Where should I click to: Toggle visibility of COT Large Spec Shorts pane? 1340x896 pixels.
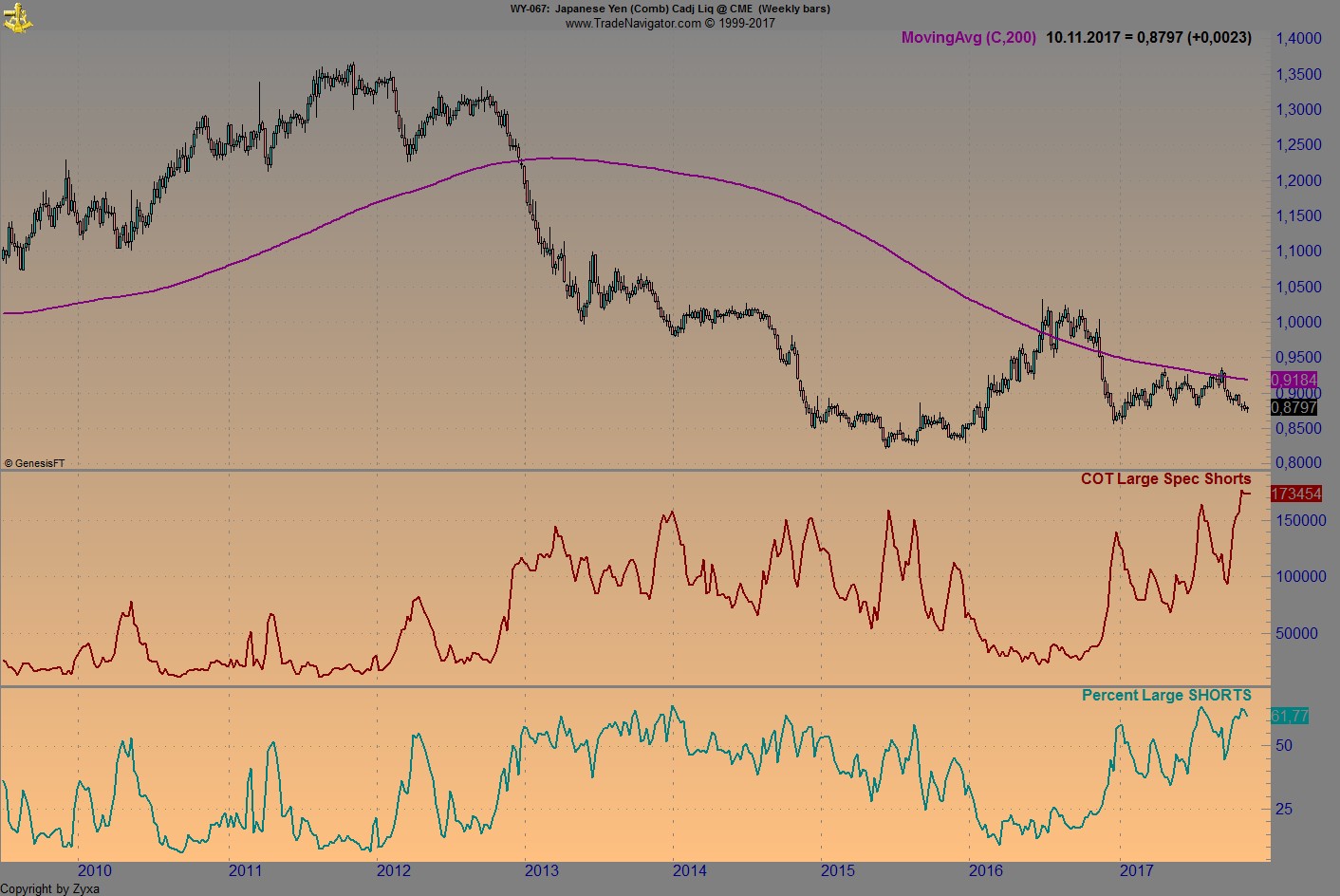[1166, 478]
